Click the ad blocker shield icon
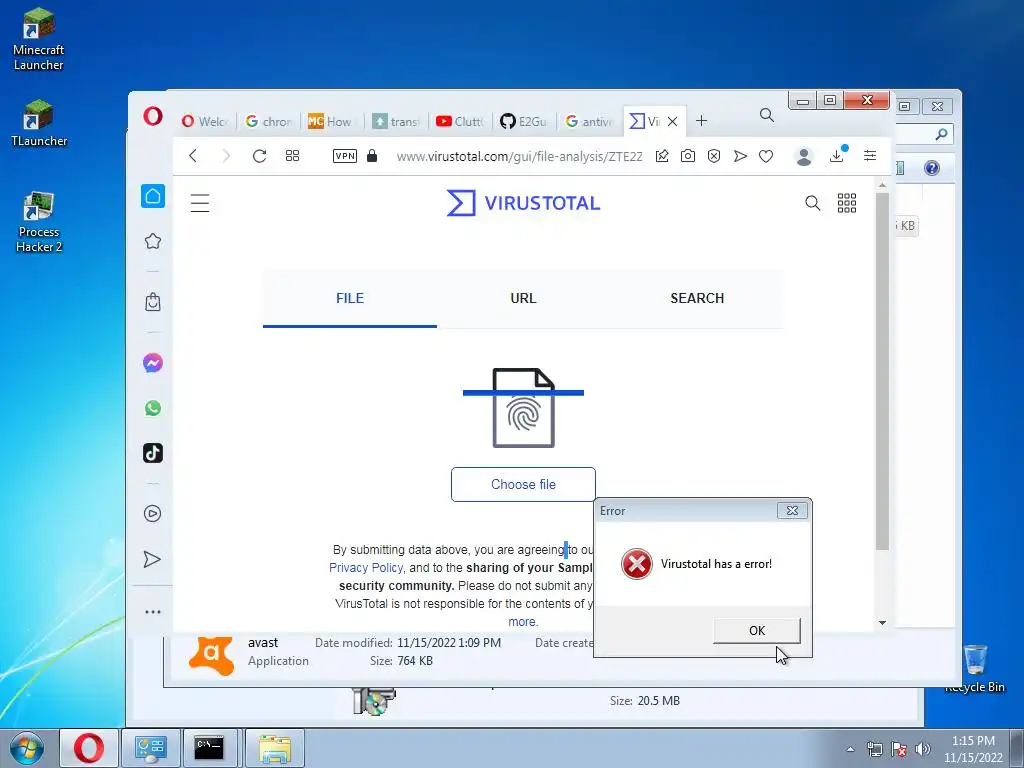Screen dimensions: 1024x768 pyautogui.click(x=714, y=156)
